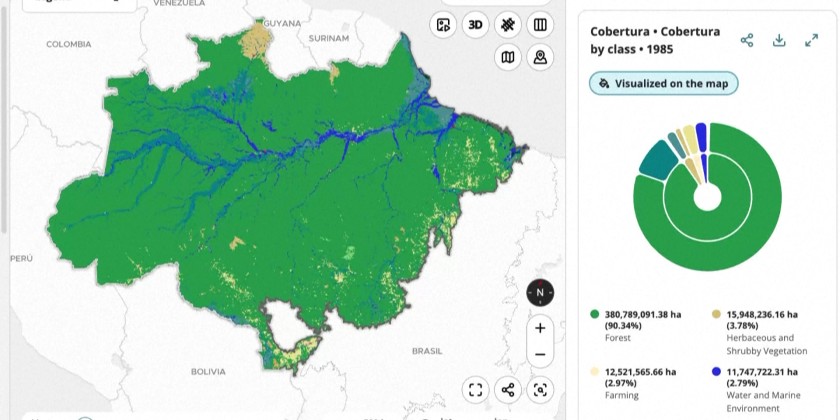The width and height of the screenshot is (840, 420).
Task: Open the image export map tool
Action: (x=443, y=25)
